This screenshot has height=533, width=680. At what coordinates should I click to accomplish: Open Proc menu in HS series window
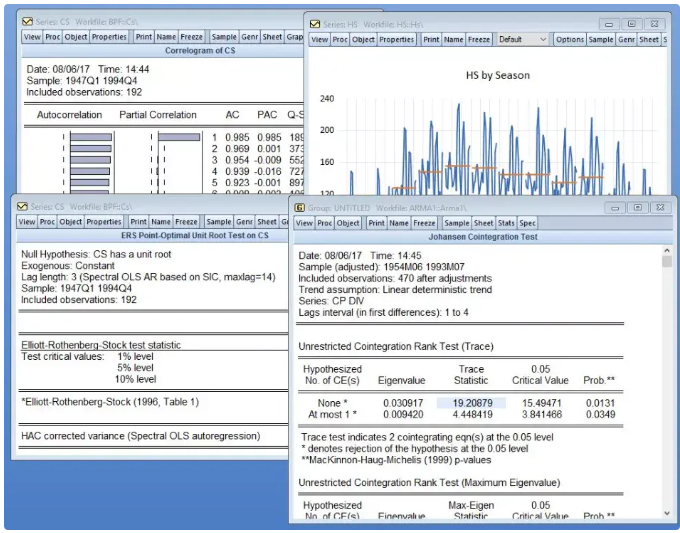[x=340, y=39]
